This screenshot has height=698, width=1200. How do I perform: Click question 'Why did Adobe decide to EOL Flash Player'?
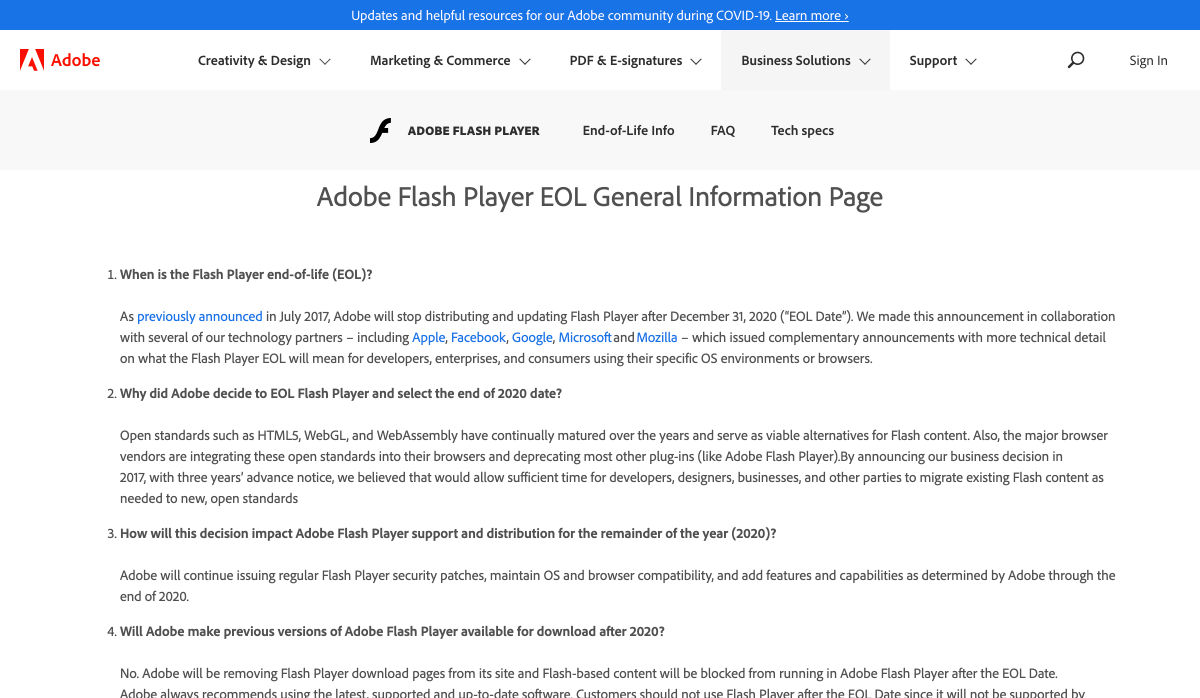pyautogui.click(x=341, y=393)
